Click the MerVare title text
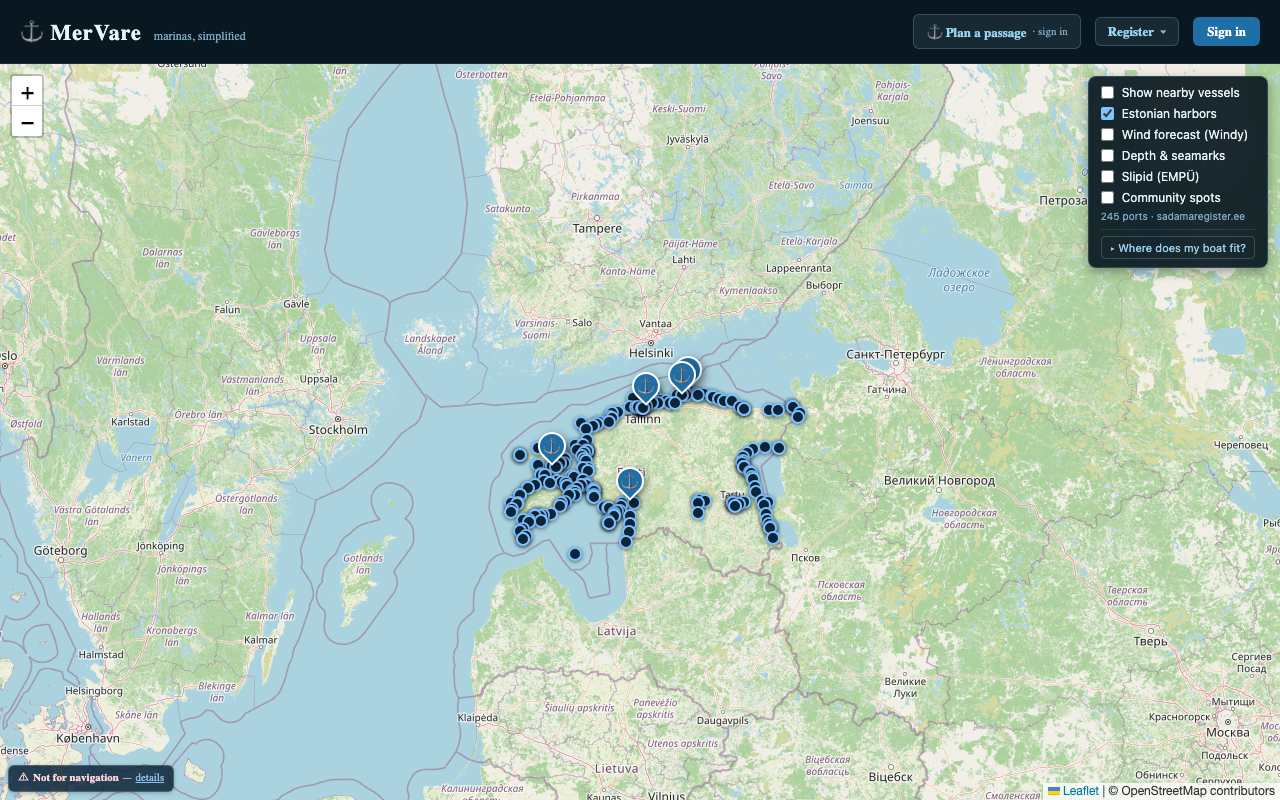The width and height of the screenshot is (1280, 800). (95, 32)
